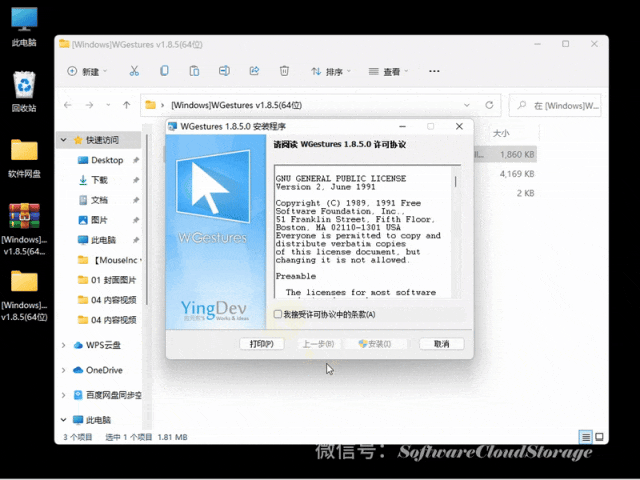640x480 pixels.
Task: Click the paste icon in Explorer toolbar
Action: click(194, 71)
